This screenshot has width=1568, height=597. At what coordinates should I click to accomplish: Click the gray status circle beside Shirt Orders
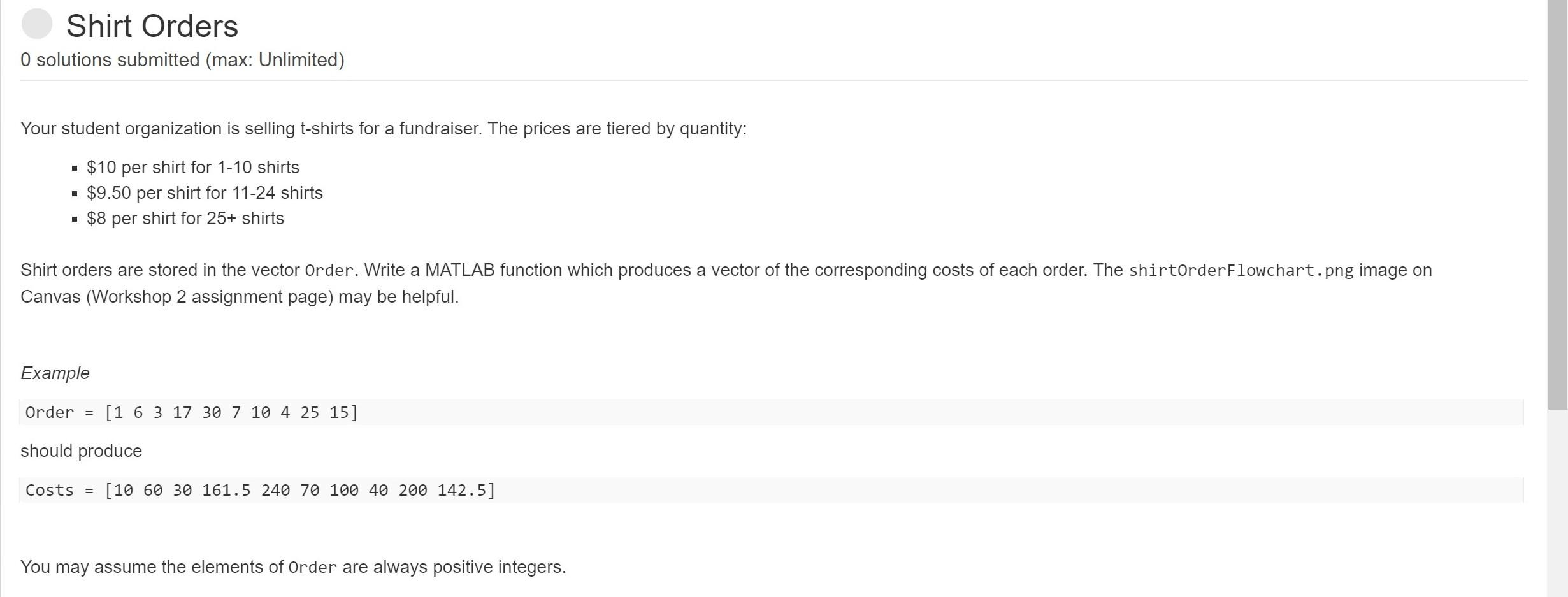tap(36, 24)
